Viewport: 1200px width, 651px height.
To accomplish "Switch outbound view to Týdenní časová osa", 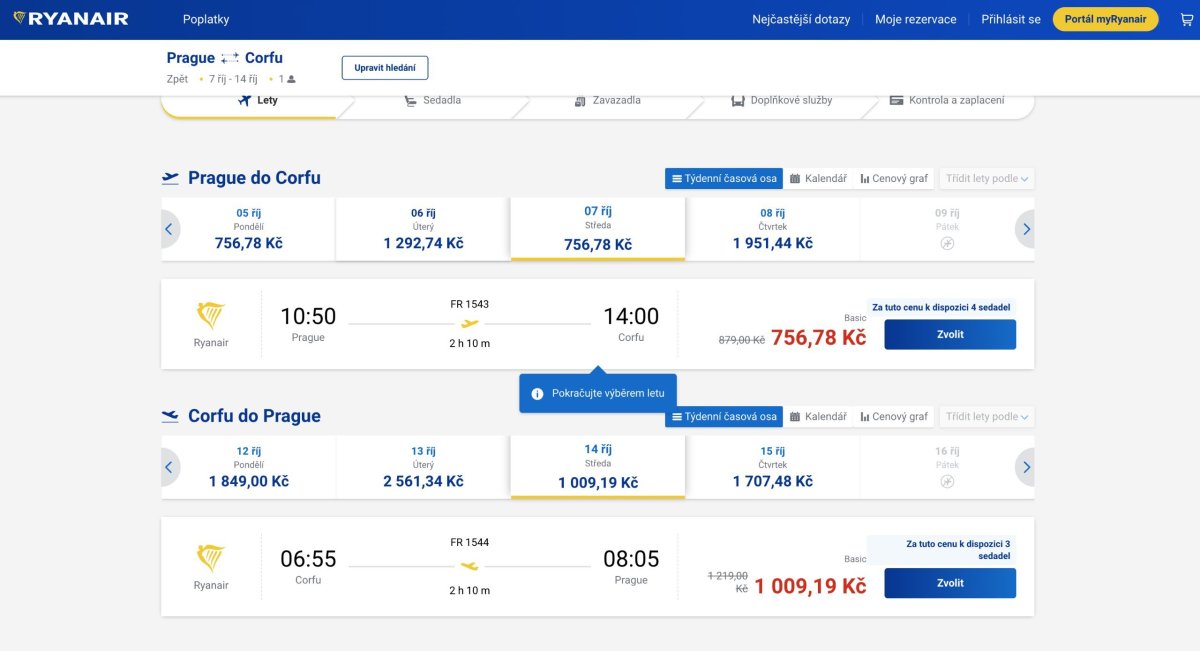I will tap(724, 178).
